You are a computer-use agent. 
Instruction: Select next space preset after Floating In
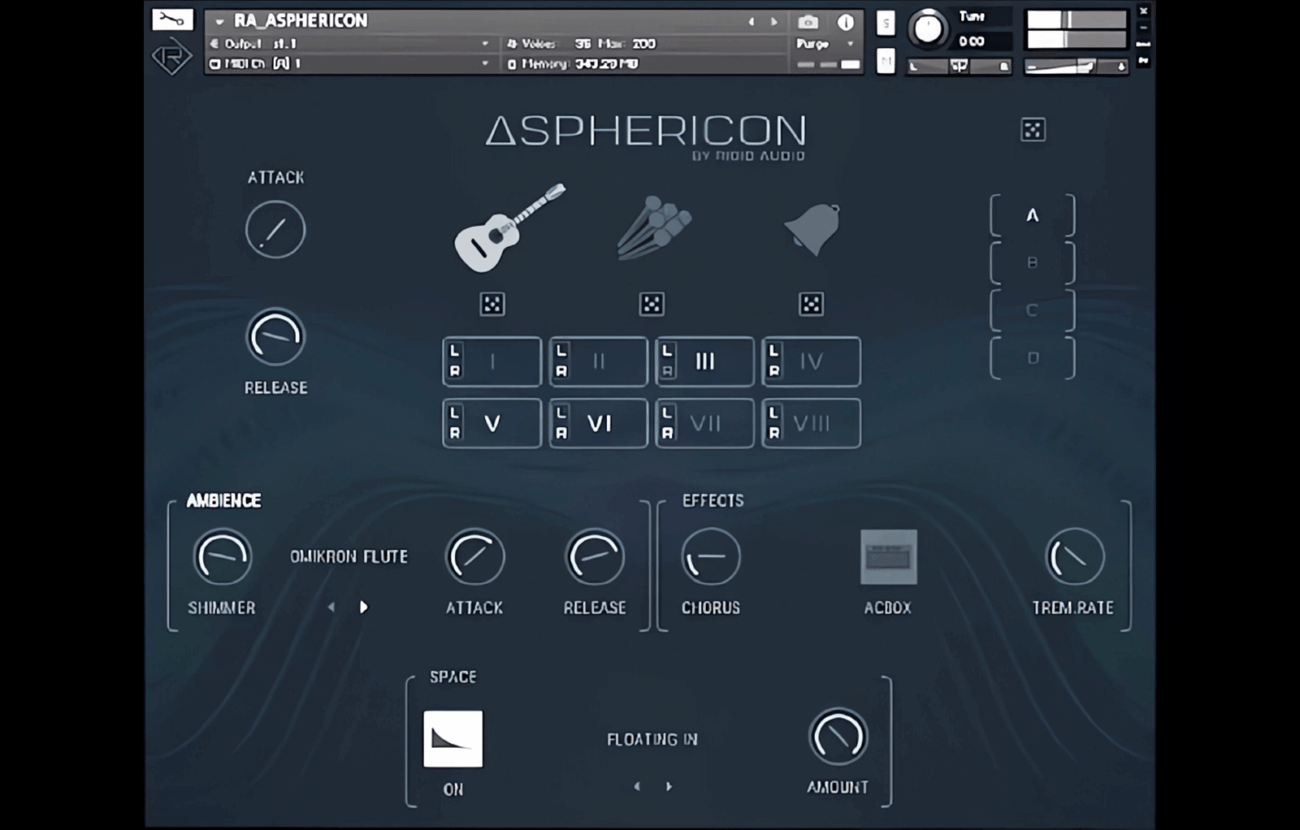669,787
